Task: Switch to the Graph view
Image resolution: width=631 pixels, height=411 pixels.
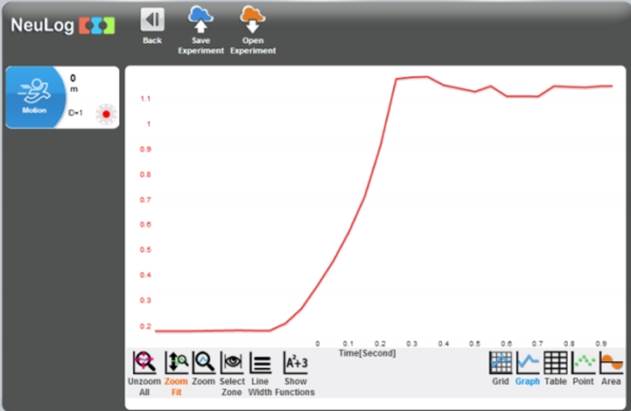Action: (x=527, y=362)
